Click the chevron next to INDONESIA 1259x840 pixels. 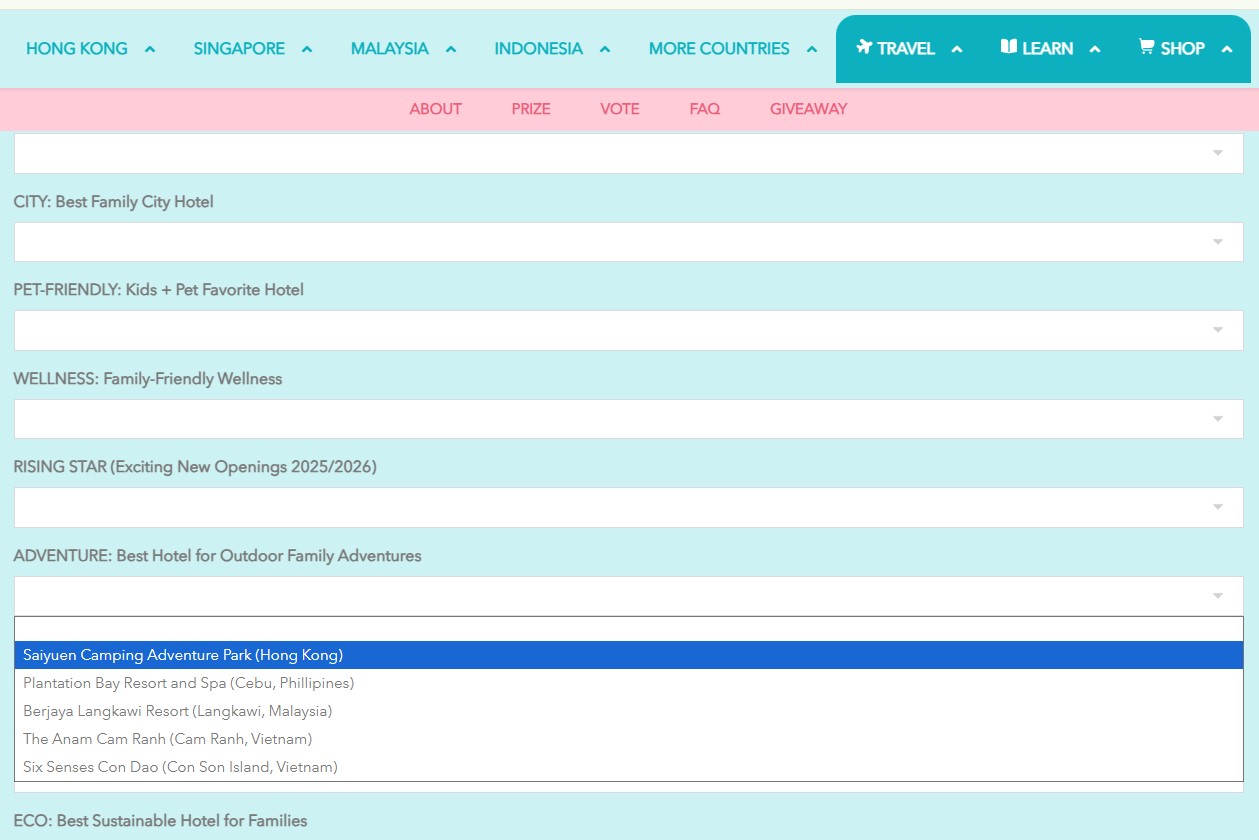605,49
